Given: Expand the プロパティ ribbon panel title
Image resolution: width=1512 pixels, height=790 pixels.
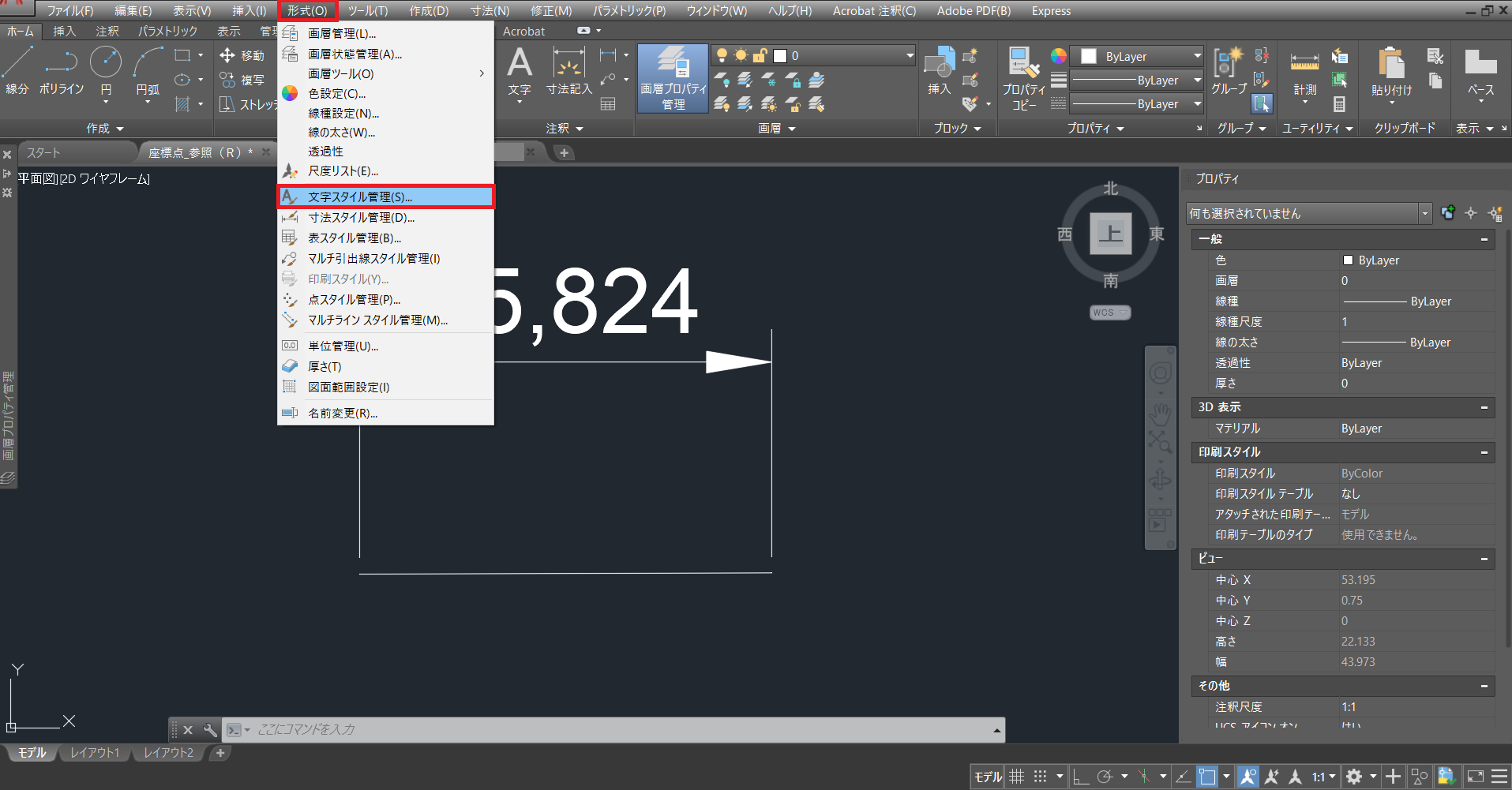Looking at the screenshot, I should click(x=1096, y=128).
